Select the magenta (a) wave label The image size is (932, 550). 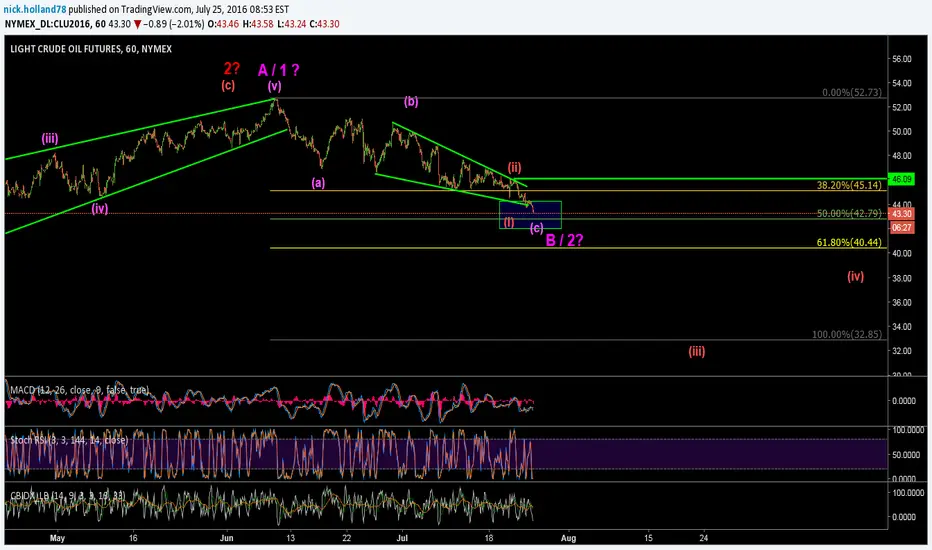click(319, 183)
